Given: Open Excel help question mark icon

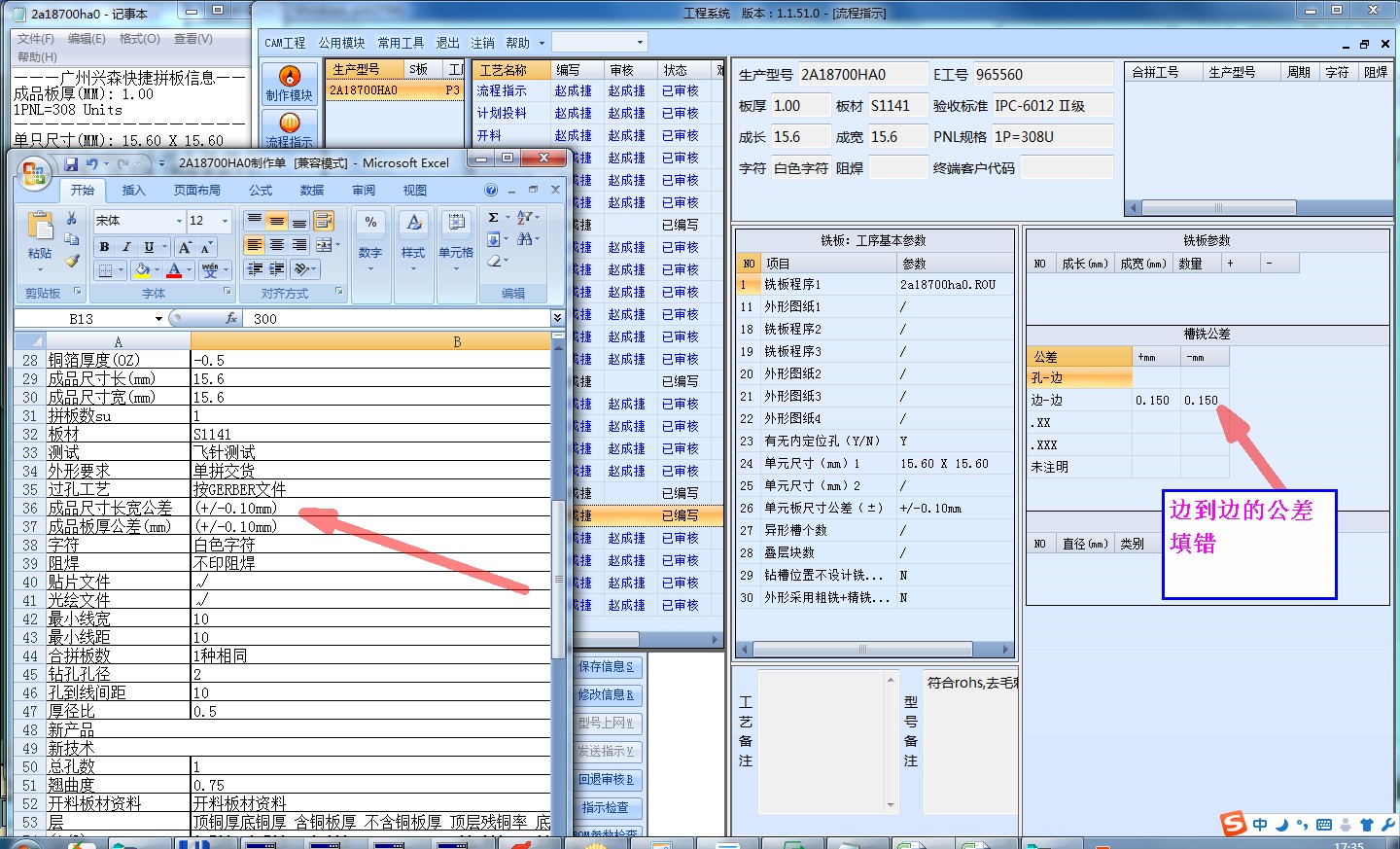Looking at the screenshot, I should click(x=491, y=190).
